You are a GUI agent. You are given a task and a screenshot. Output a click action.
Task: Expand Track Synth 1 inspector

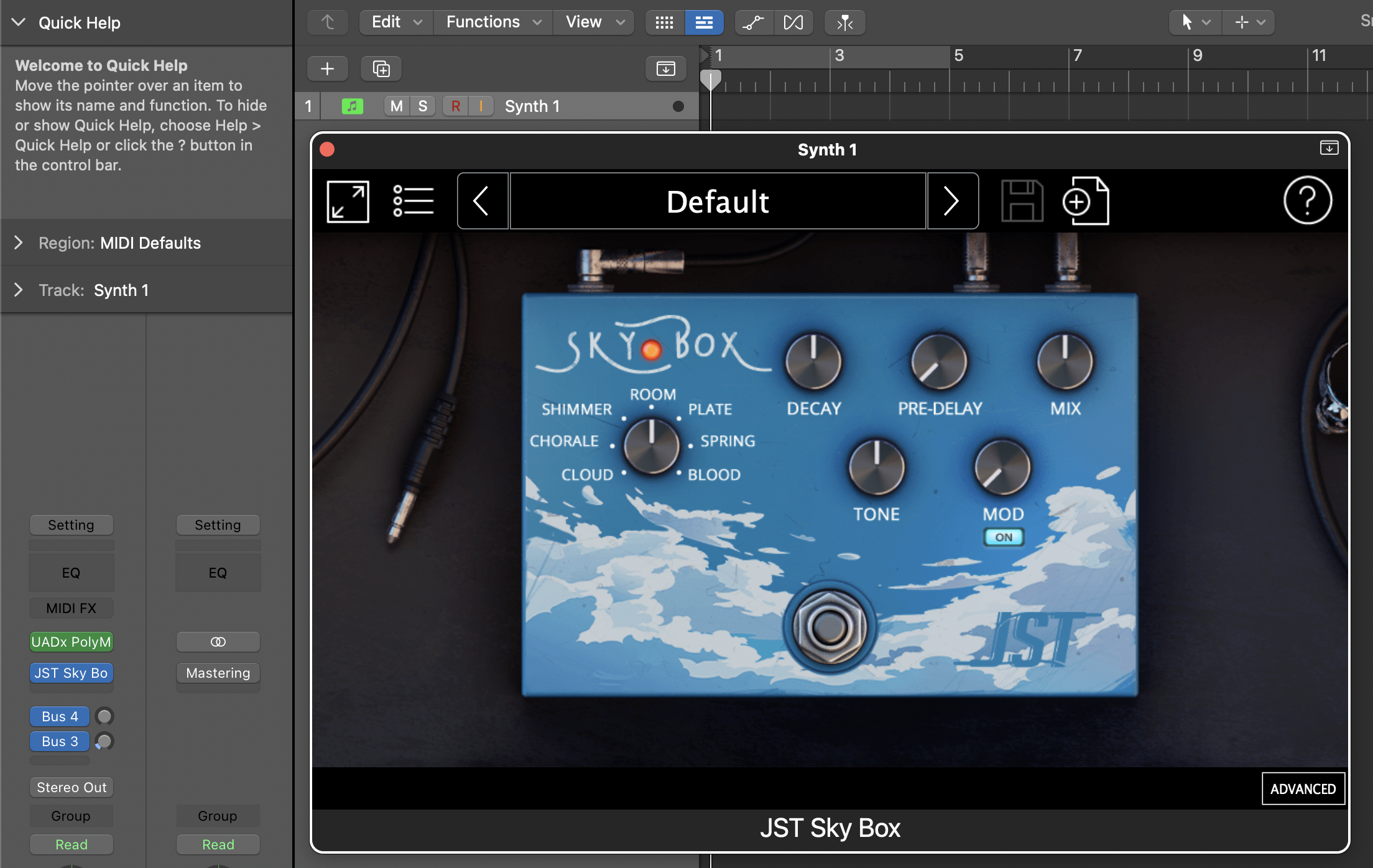pyautogui.click(x=19, y=290)
